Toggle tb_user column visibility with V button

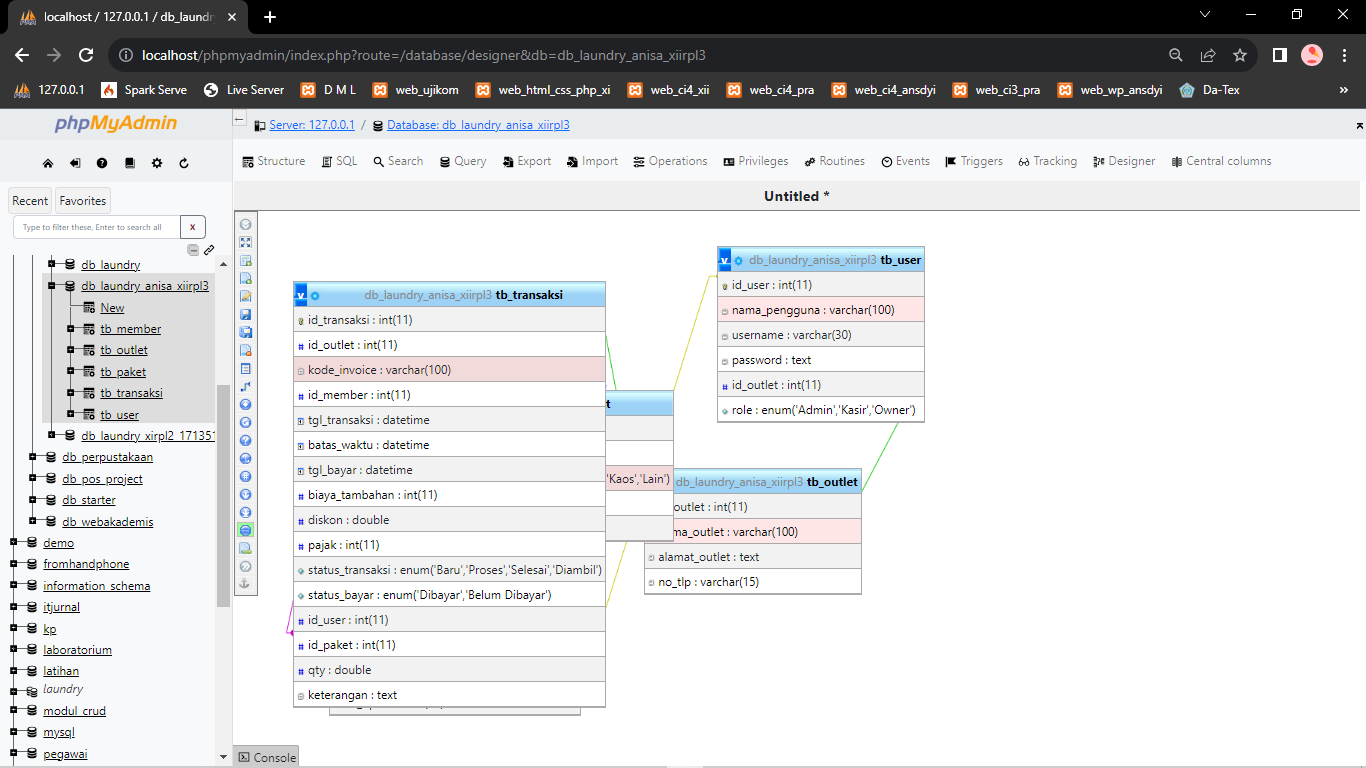click(725, 260)
